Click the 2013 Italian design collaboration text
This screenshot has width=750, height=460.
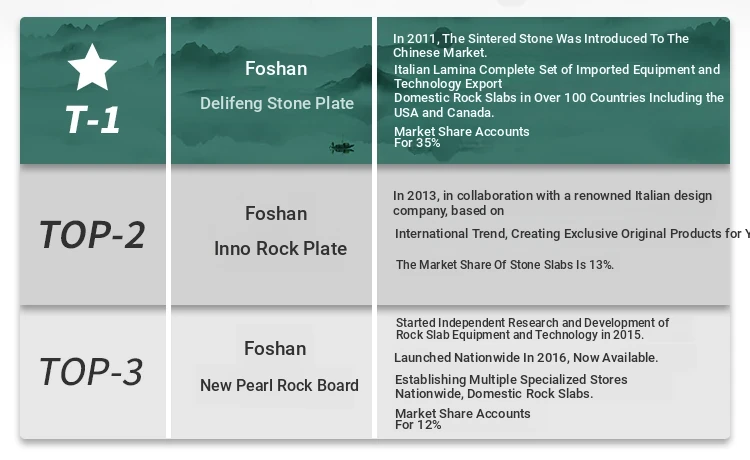(552, 203)
